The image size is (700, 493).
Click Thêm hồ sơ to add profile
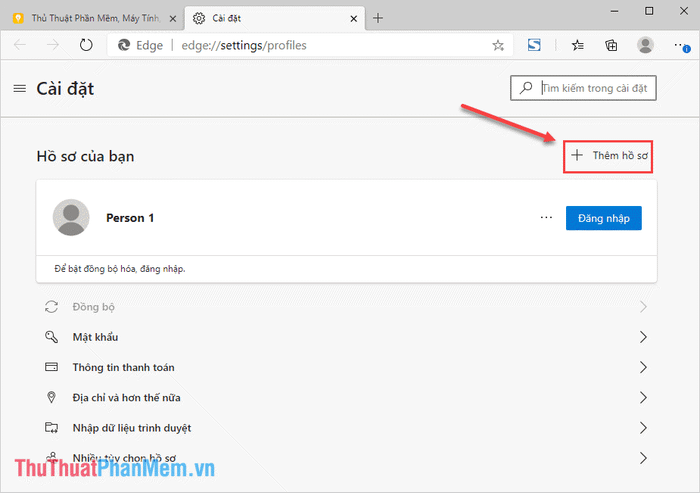click(608, 156)
